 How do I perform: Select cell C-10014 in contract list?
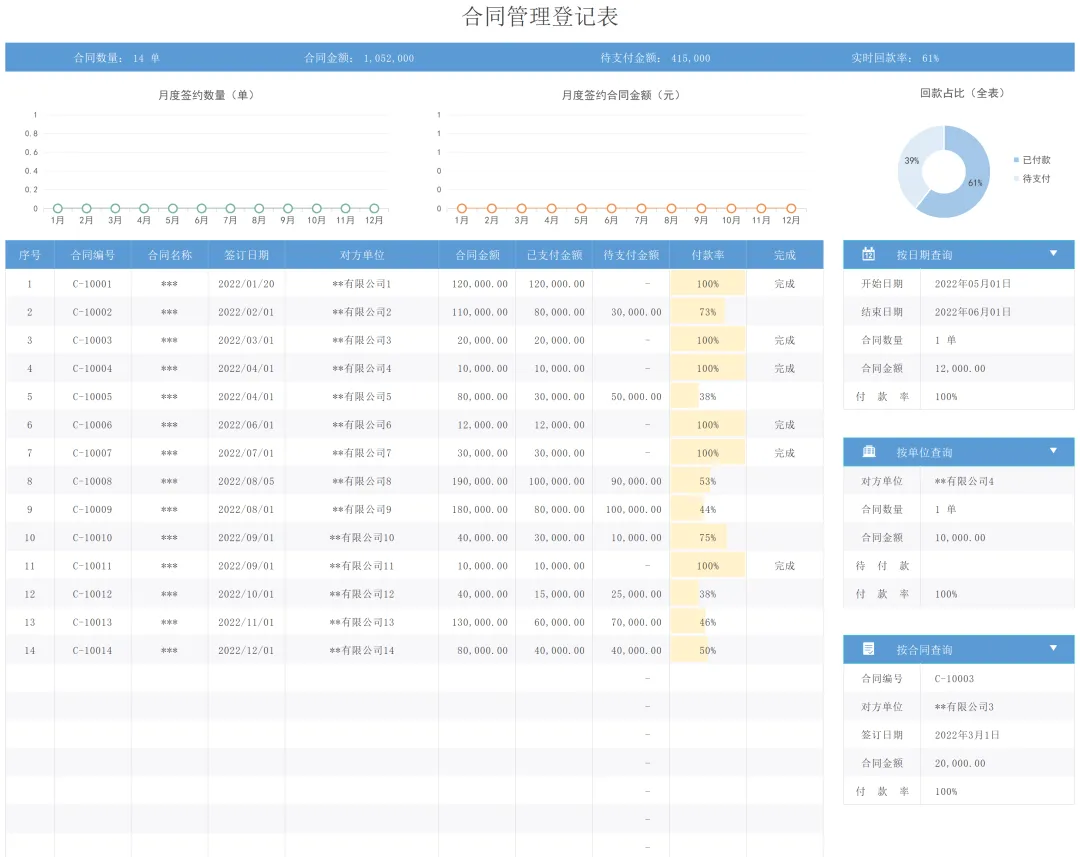(x=92, y=650)
